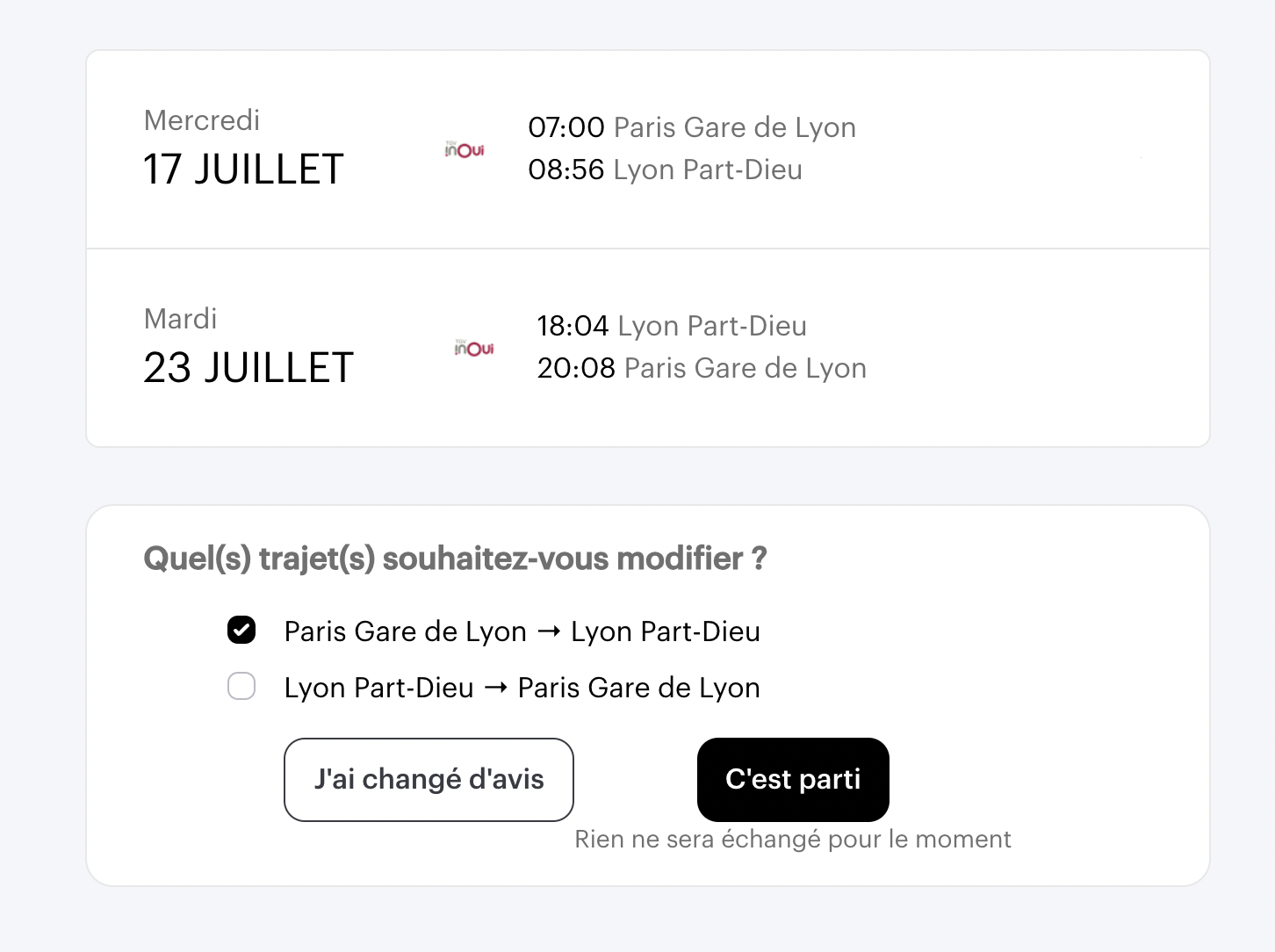Click the "Mardi" weekday label
Image resolution: width=1275 pixels, height=952 pixels.
point(180,319)
